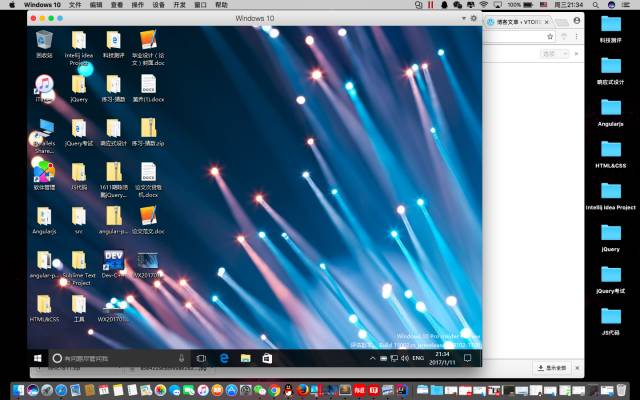Bookmark page with Chrome star icon
The width and height of the screenshot is (640, 400).
550,37
